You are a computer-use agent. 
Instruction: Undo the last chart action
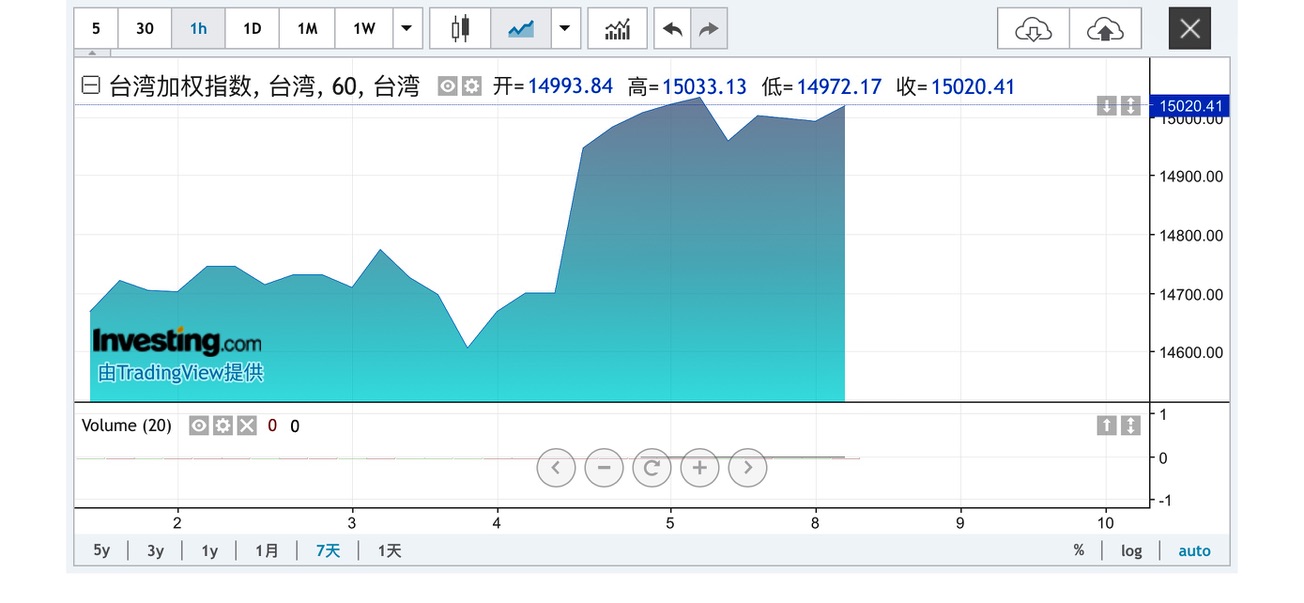672,29
